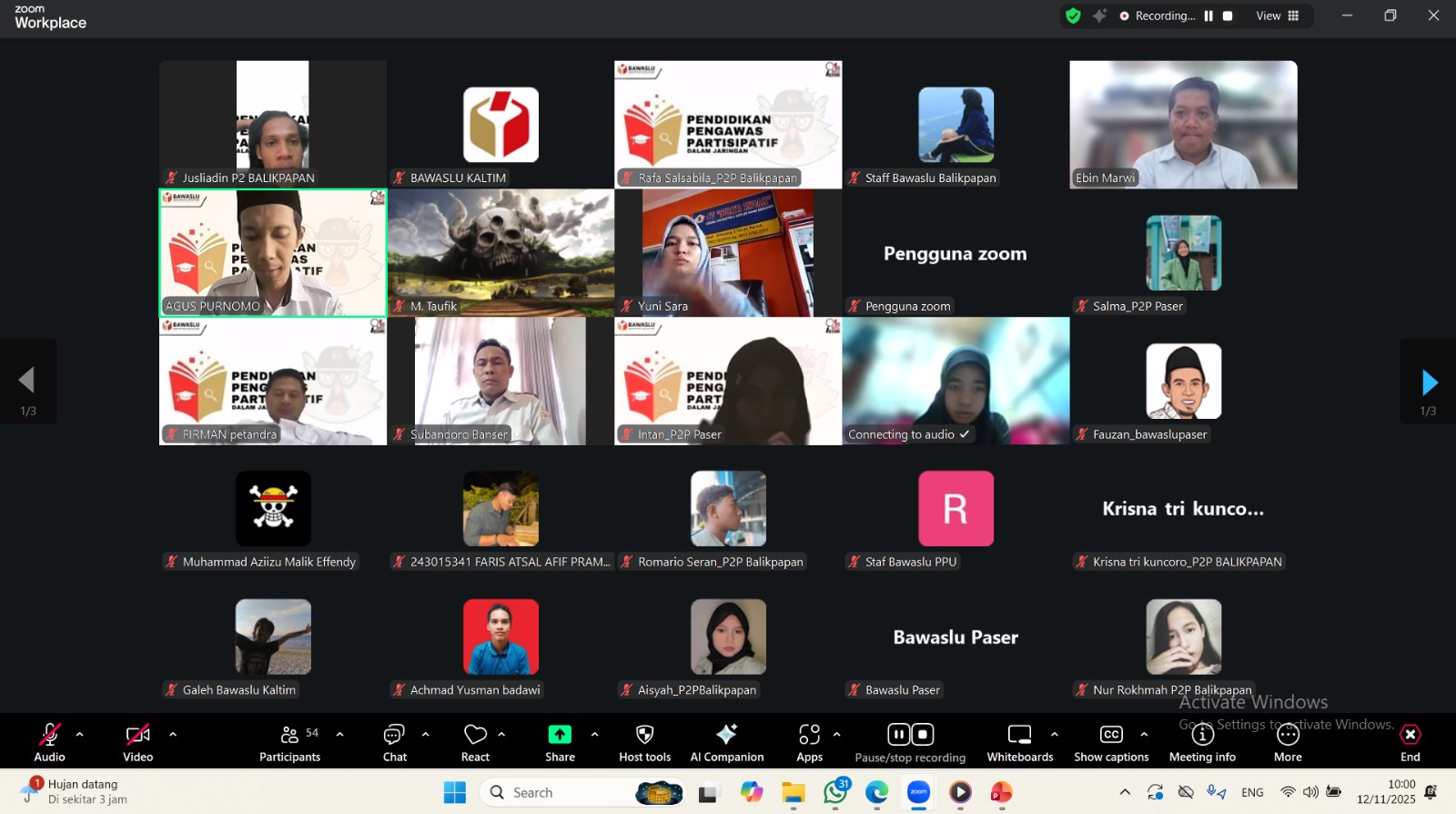Open the media player taskbar icon
The height and width of the screenshot is (814, 1456).
960,792
